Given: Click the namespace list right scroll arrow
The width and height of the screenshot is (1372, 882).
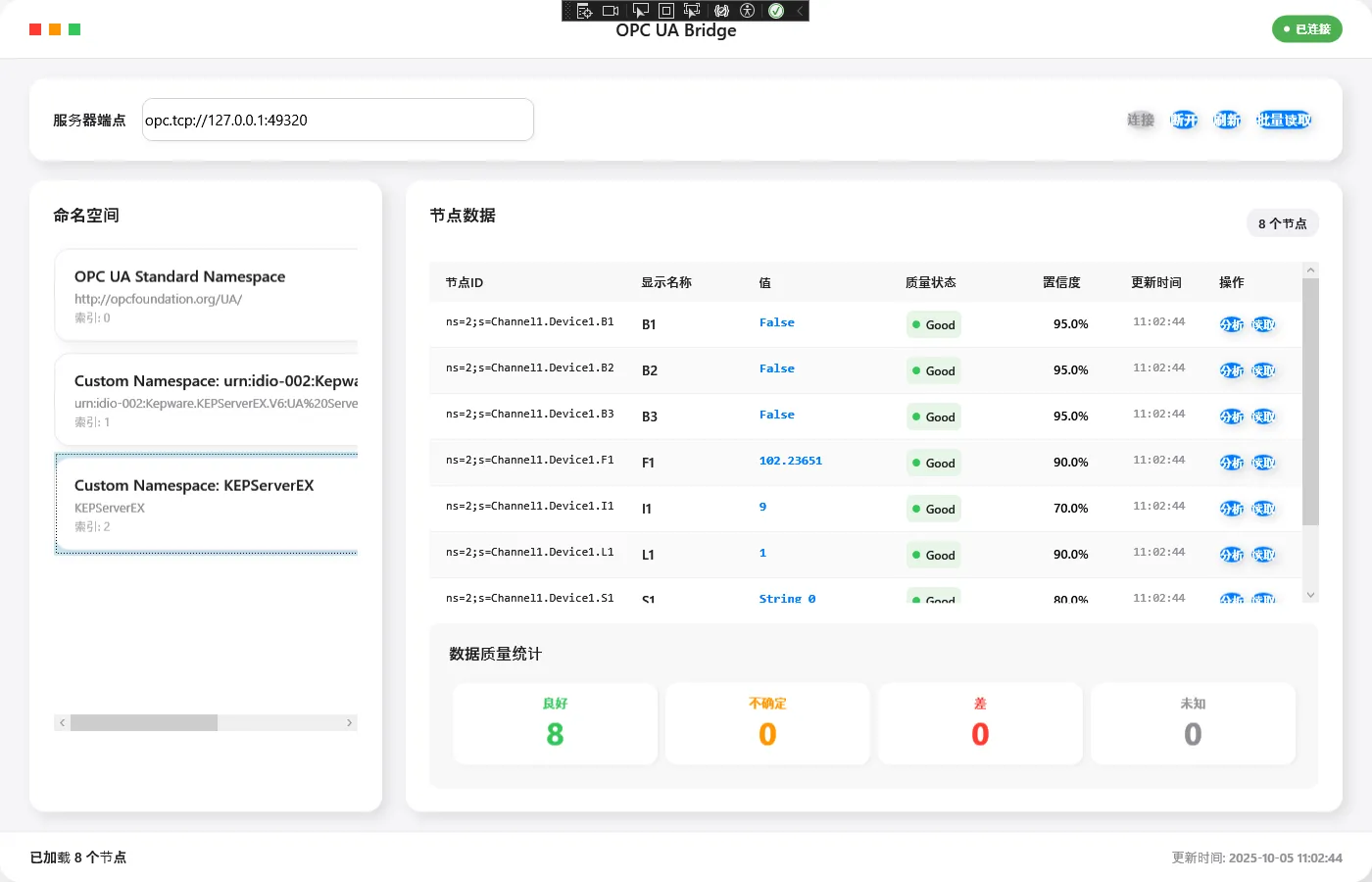Looking at the screenshot, I should pos(349,723).
